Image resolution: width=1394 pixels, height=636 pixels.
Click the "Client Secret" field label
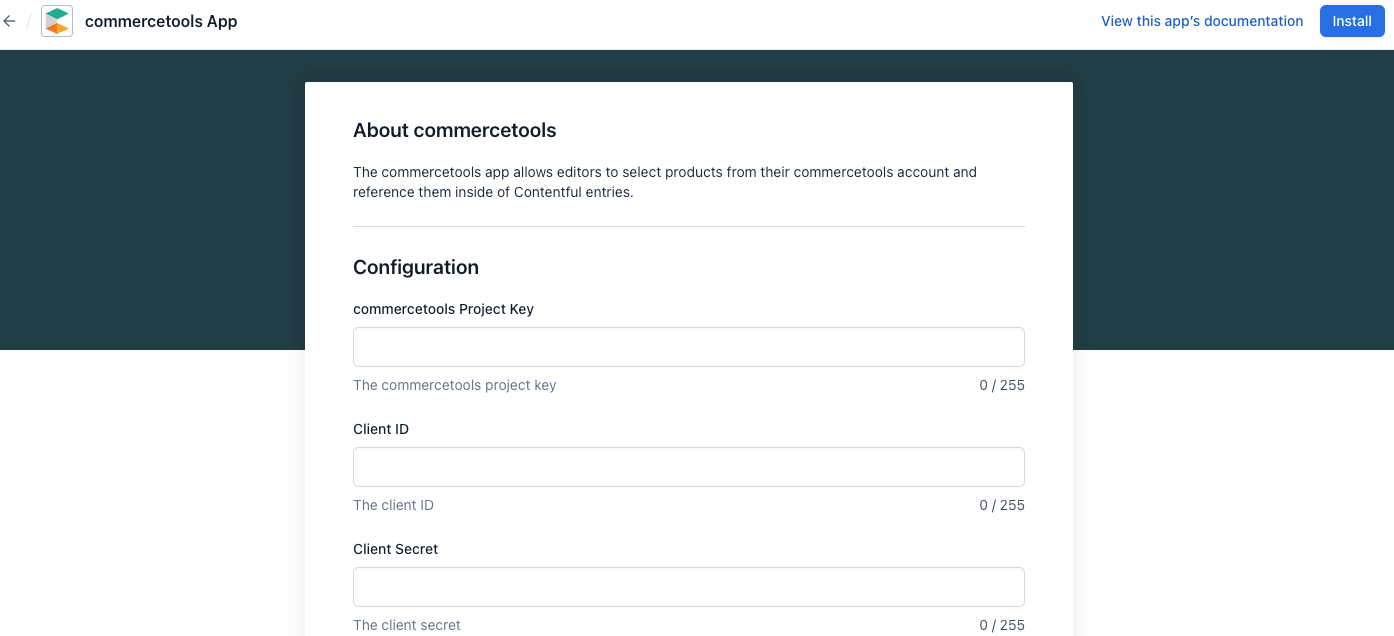click(396, 549)
